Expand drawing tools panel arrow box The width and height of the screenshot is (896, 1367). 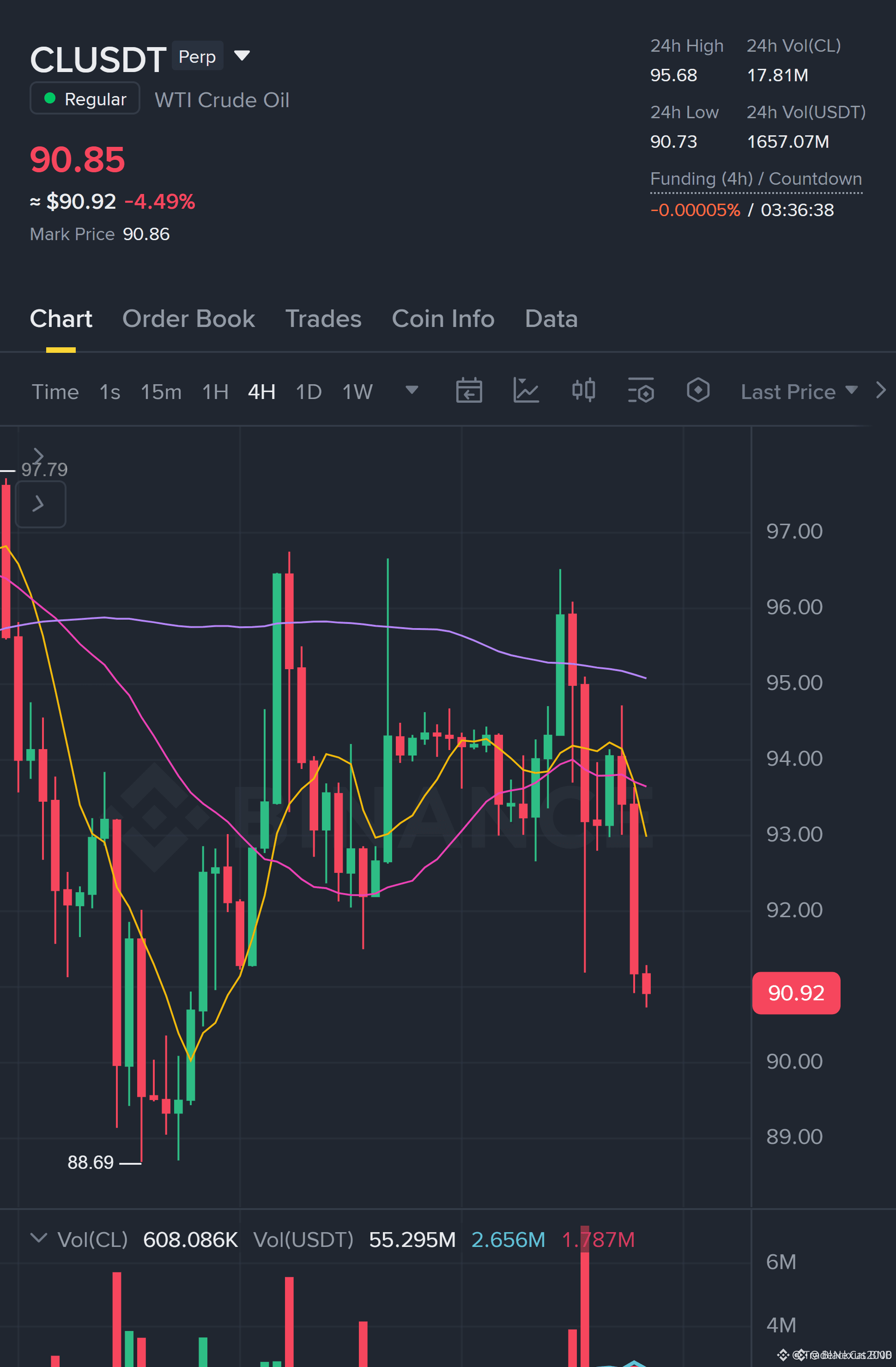(40, 504)
